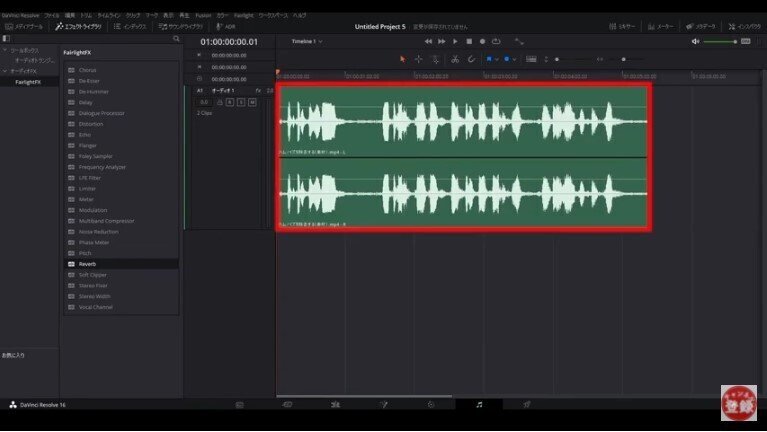Toggle the メディアプール panel
Screen dimensions: 767x432
(23, 26)
